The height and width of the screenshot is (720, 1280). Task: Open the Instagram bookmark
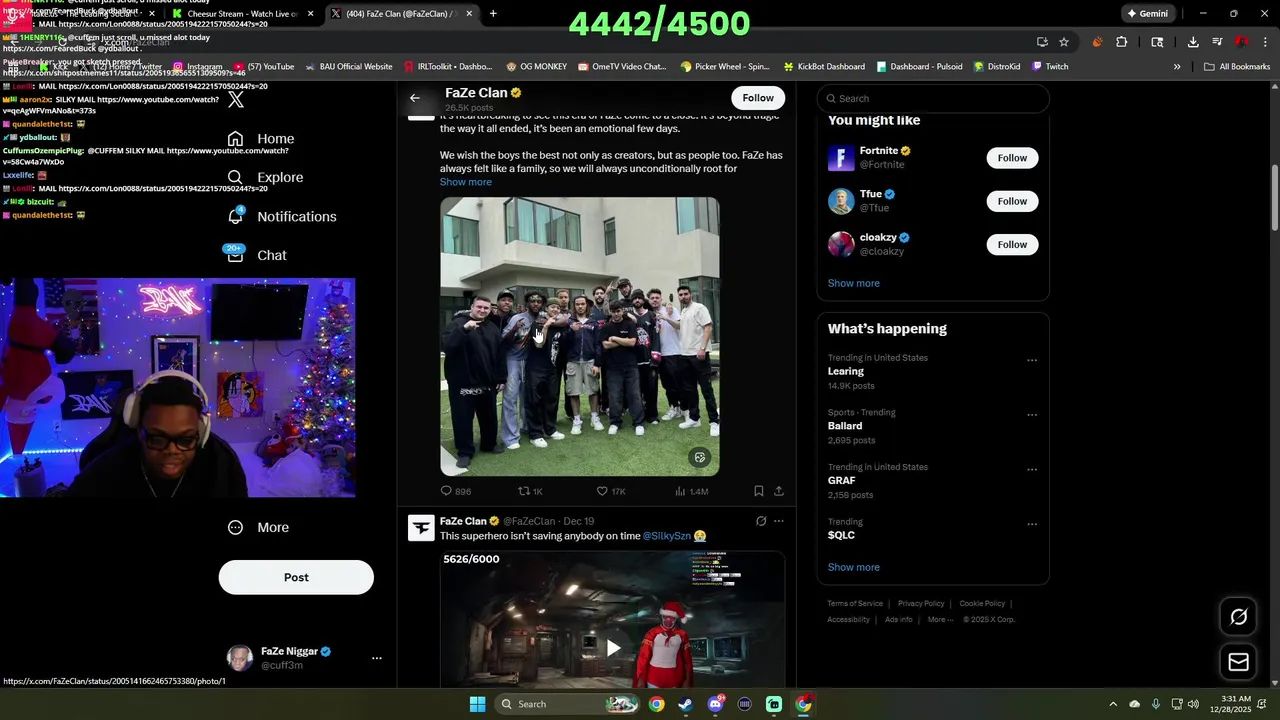(197, 67)
